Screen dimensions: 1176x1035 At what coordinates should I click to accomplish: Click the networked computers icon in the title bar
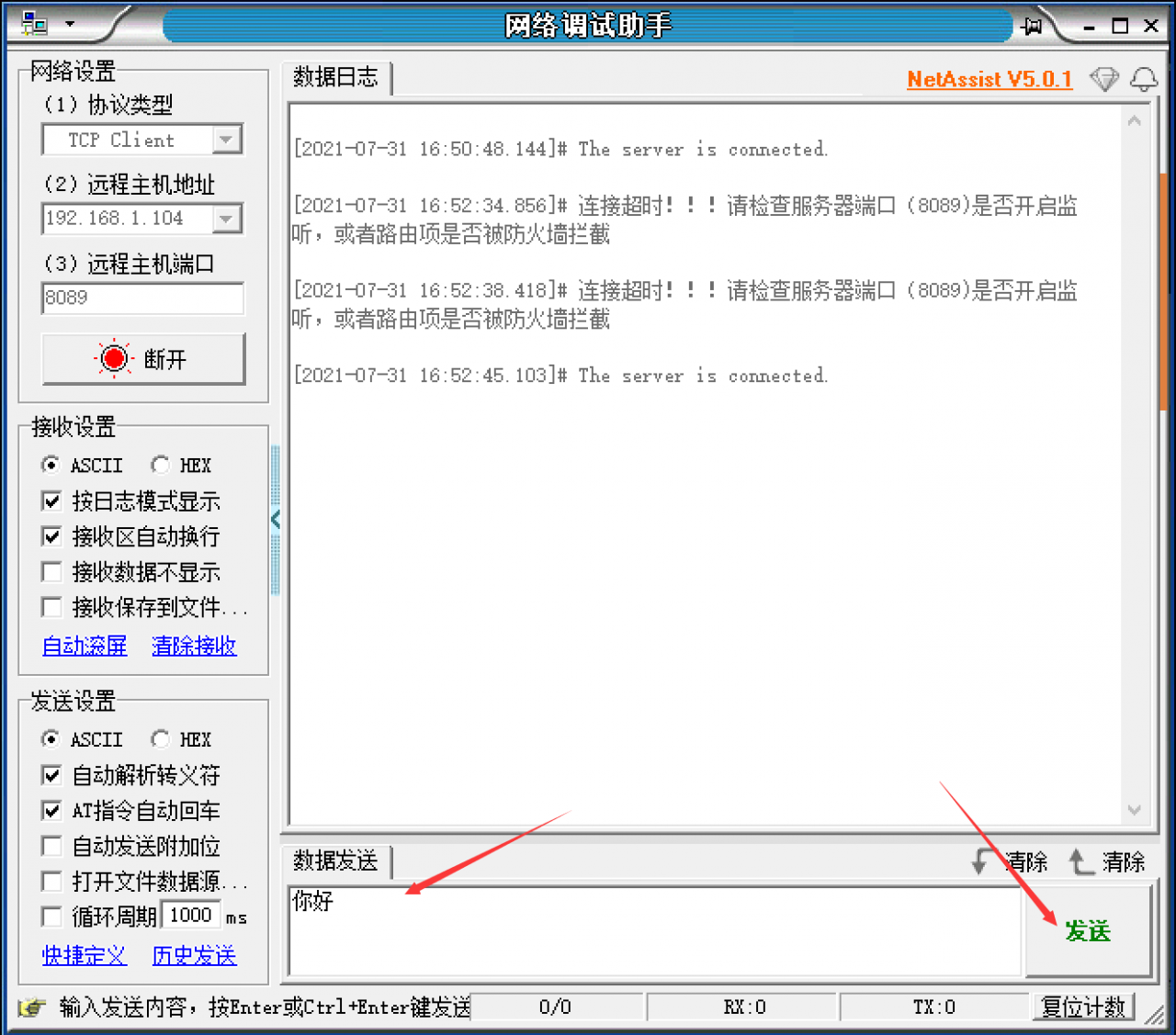[x=34, y=24]
